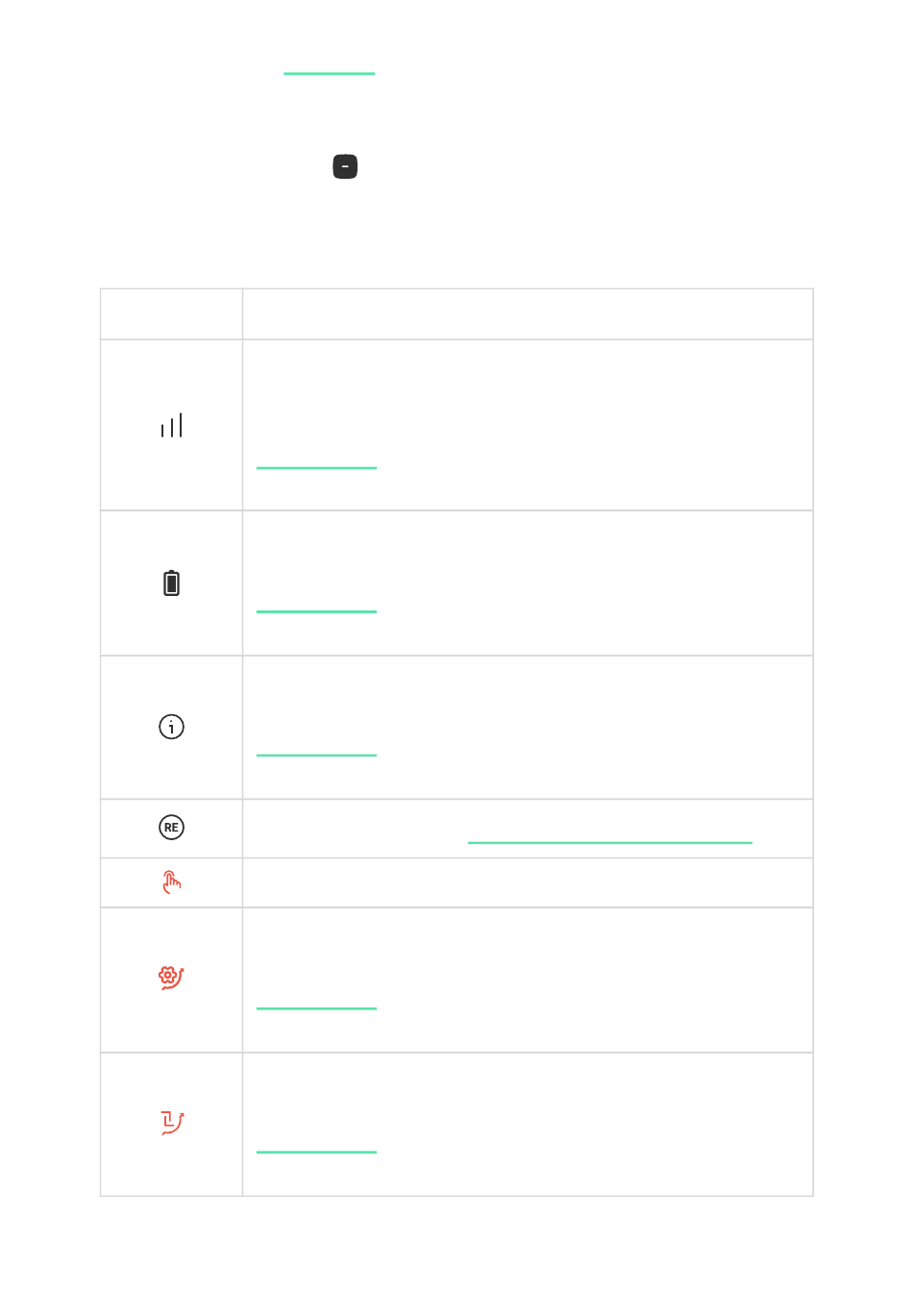Viewport: 913px width, 1316px height.
Task: Click the small dark square device icon
Action: 345,167
